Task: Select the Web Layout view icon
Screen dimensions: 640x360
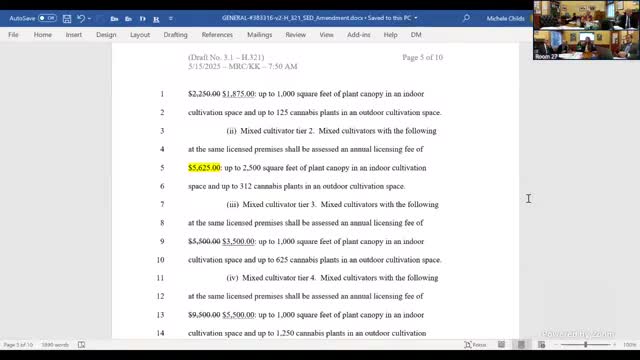Action: tap(541, 345)
